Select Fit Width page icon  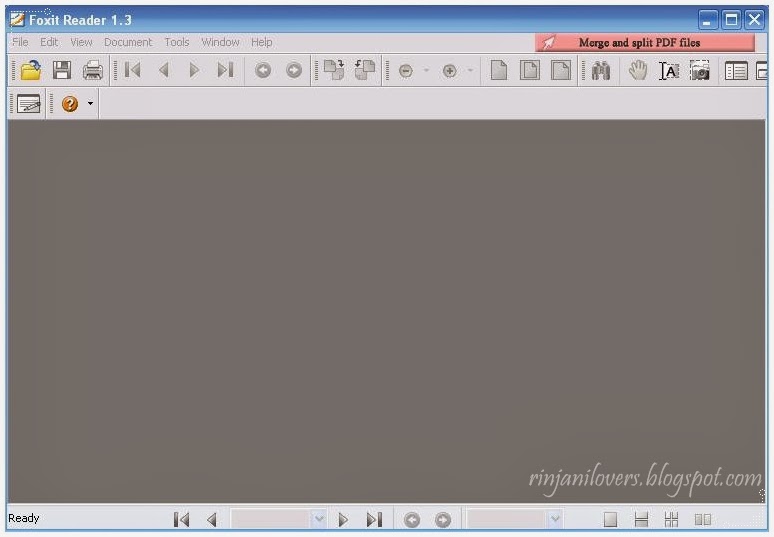(561, 70)
